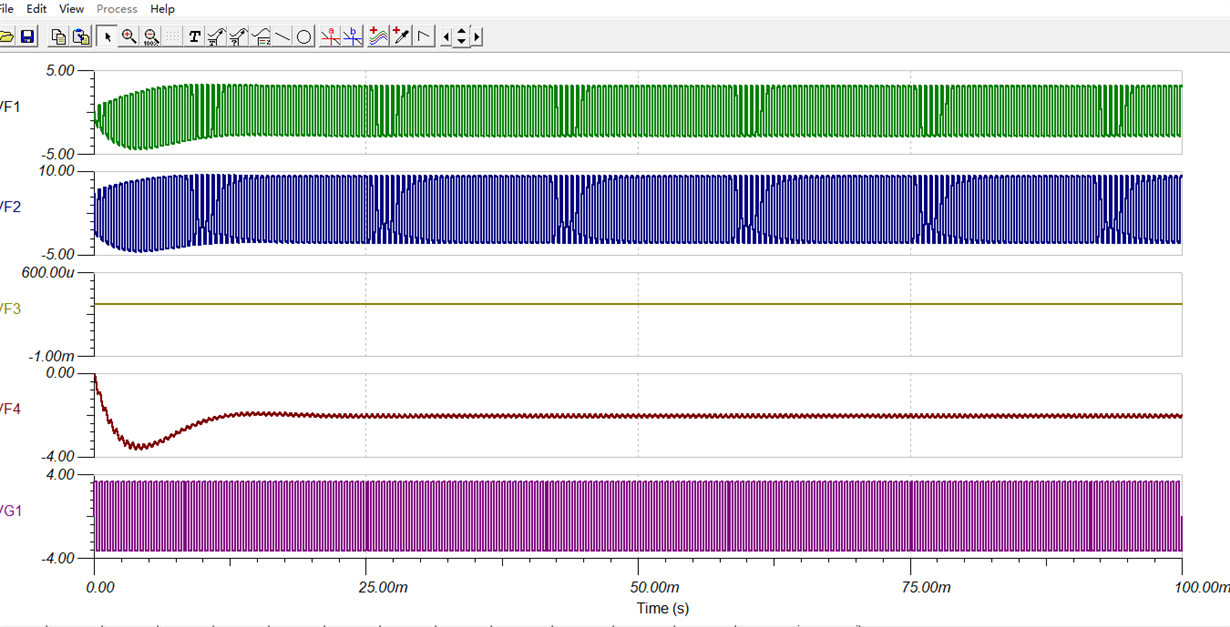Select the green VF1 waveform curve
The height and width of the screenshot is (627, 1230).
click(x=640, y=111)
